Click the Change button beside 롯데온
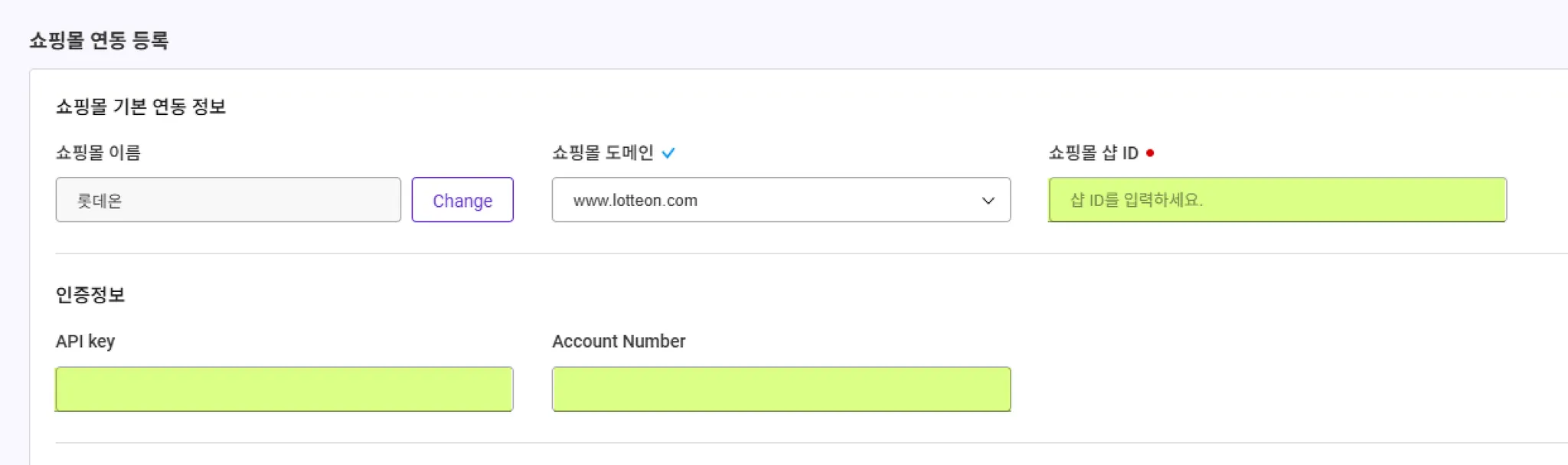 462,200
